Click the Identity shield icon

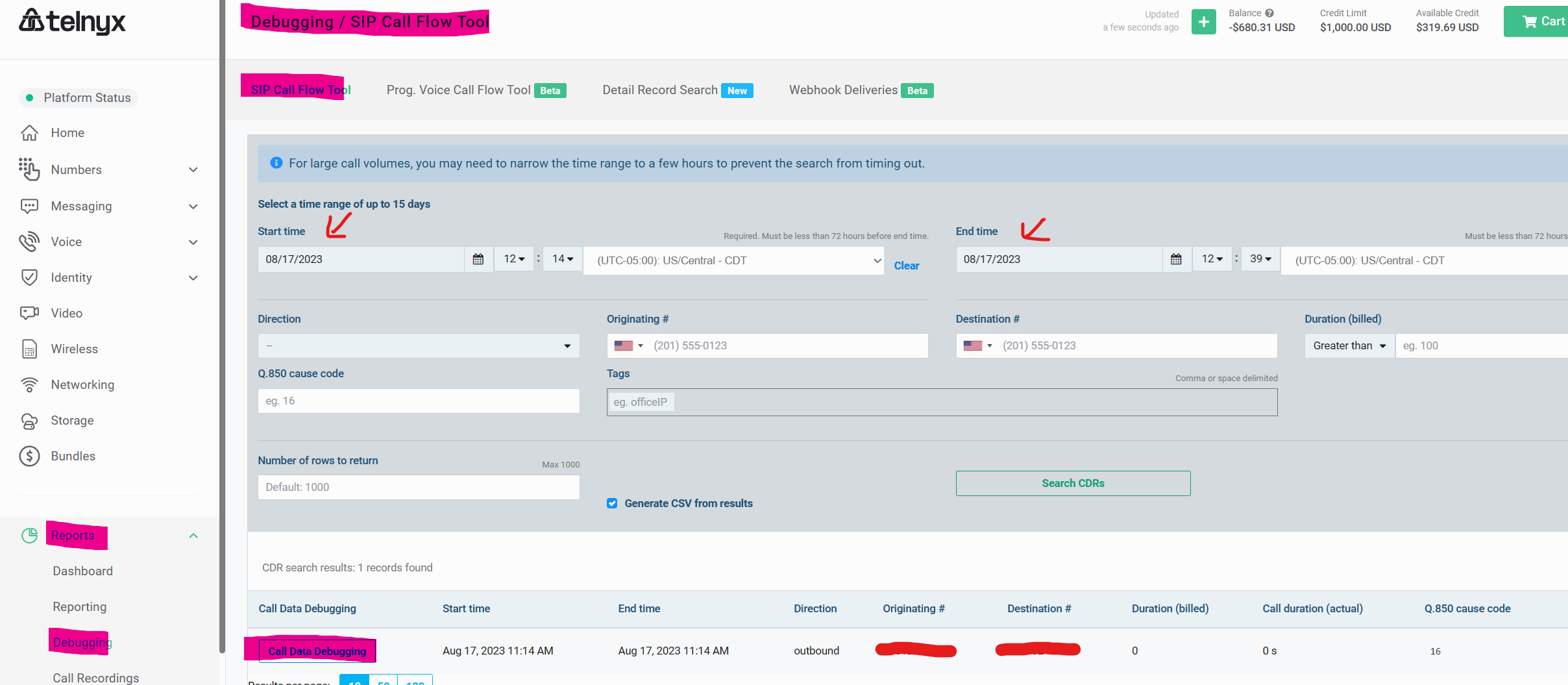coord(29,278)
